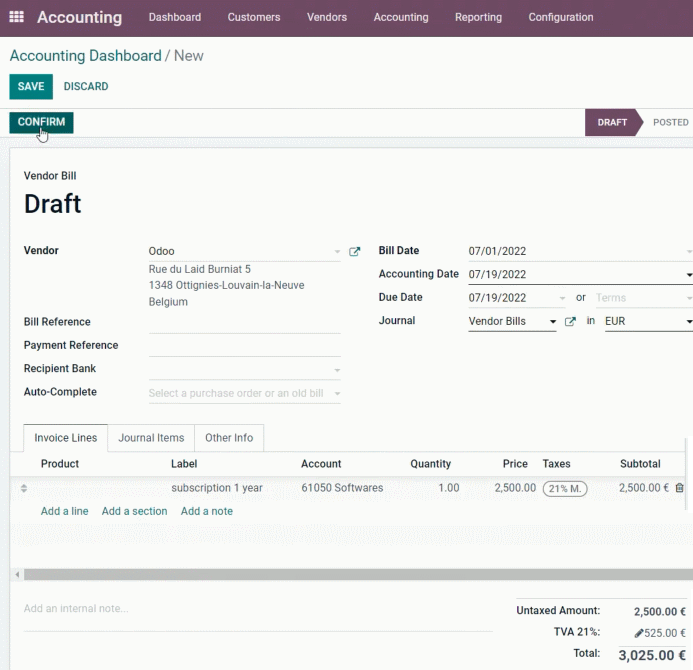Viewport: 693px width, 670px height.
Task: Click the Quantity column header
Action: point(430,464)
